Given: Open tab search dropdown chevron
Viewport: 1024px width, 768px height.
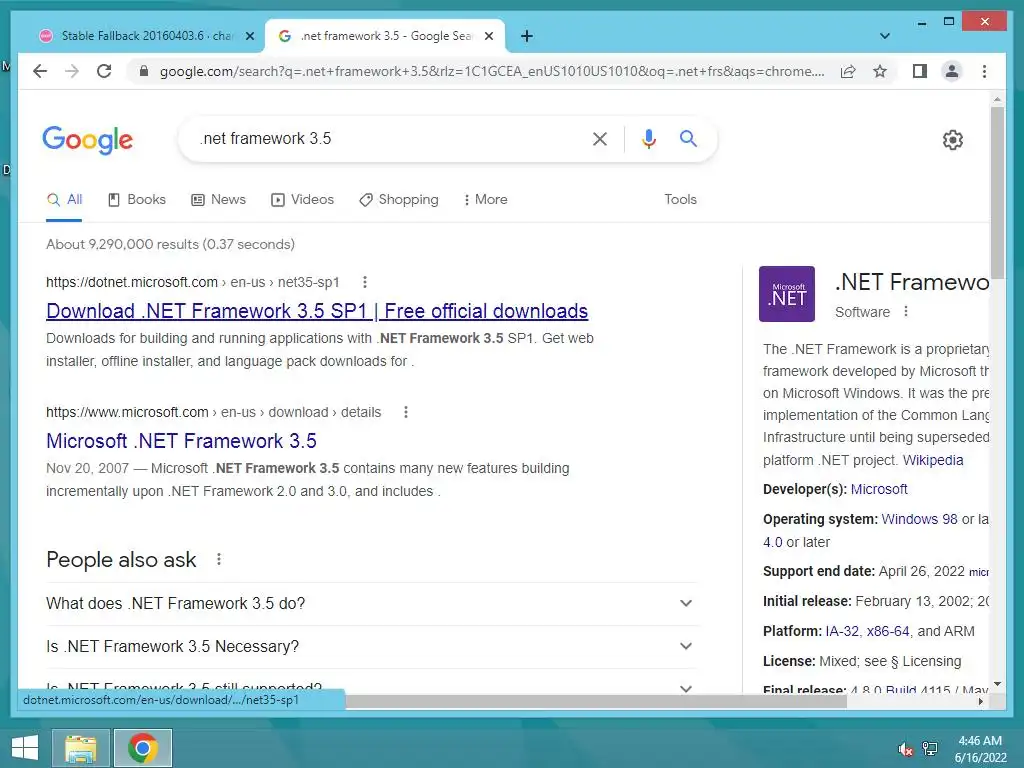Looking at the screenshot, I should coord(884,36).
